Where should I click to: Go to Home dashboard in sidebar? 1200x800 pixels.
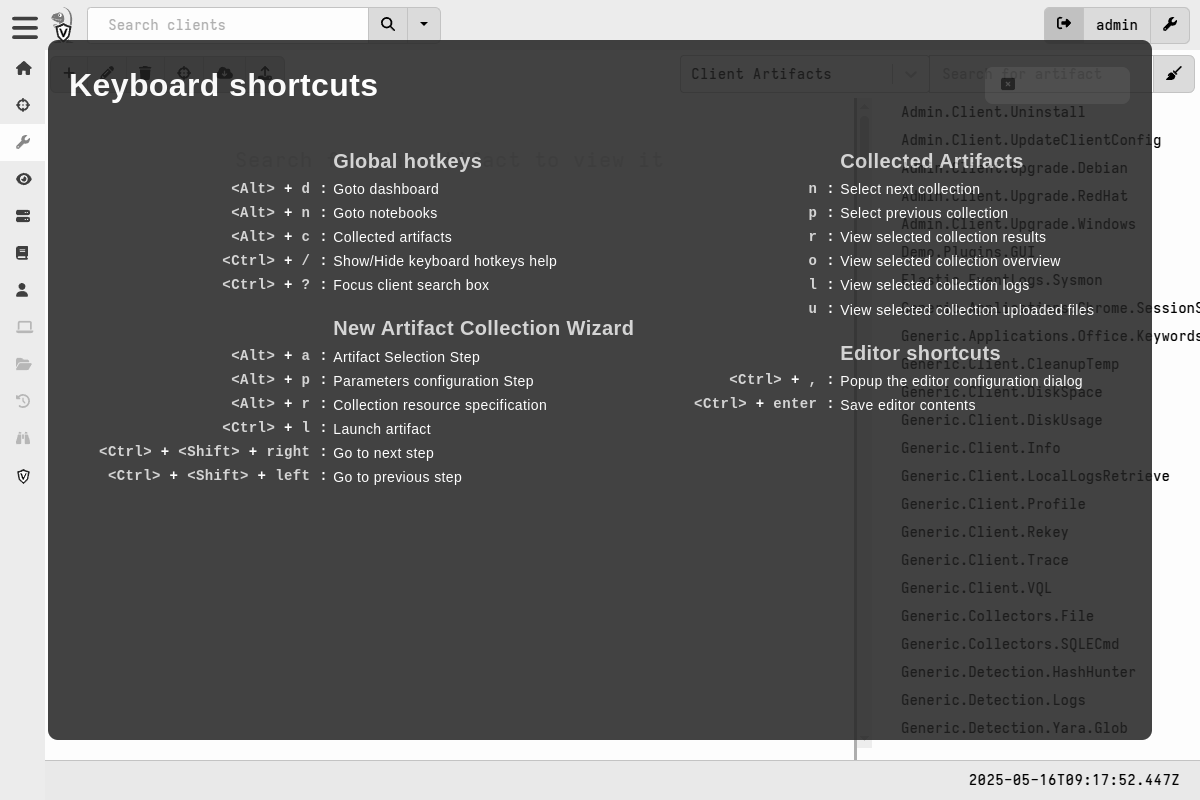click(x=23, y=68)
